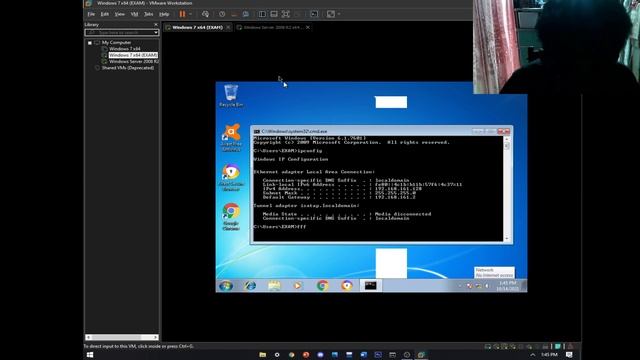Open the View menu
This screenshot has width=640, height=360.
(119, 14)
